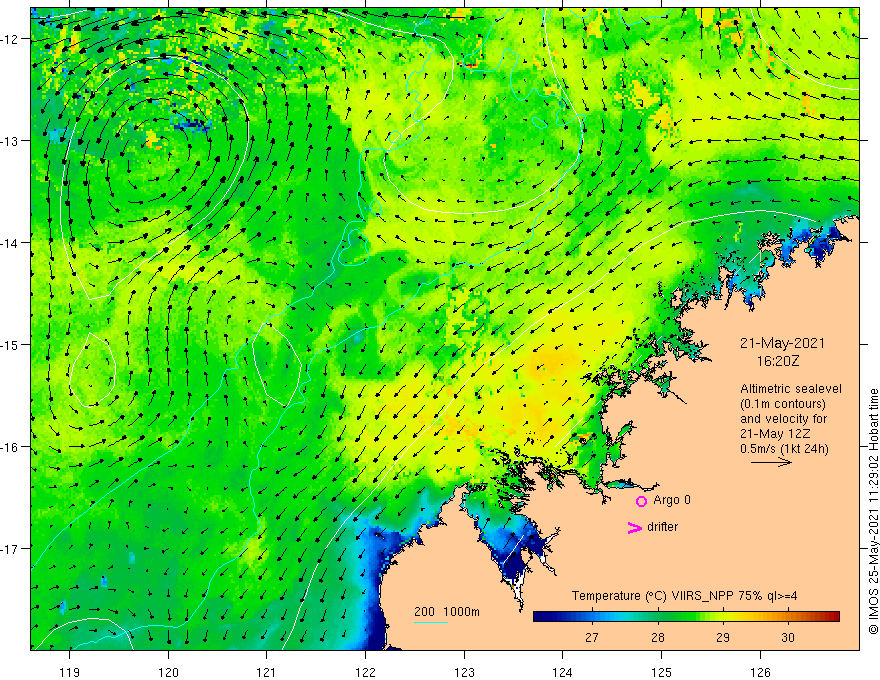The image size is (880, 680).
Task: Click the 0.5m/s velocity reference arrow
Action: tap(771, 462)
